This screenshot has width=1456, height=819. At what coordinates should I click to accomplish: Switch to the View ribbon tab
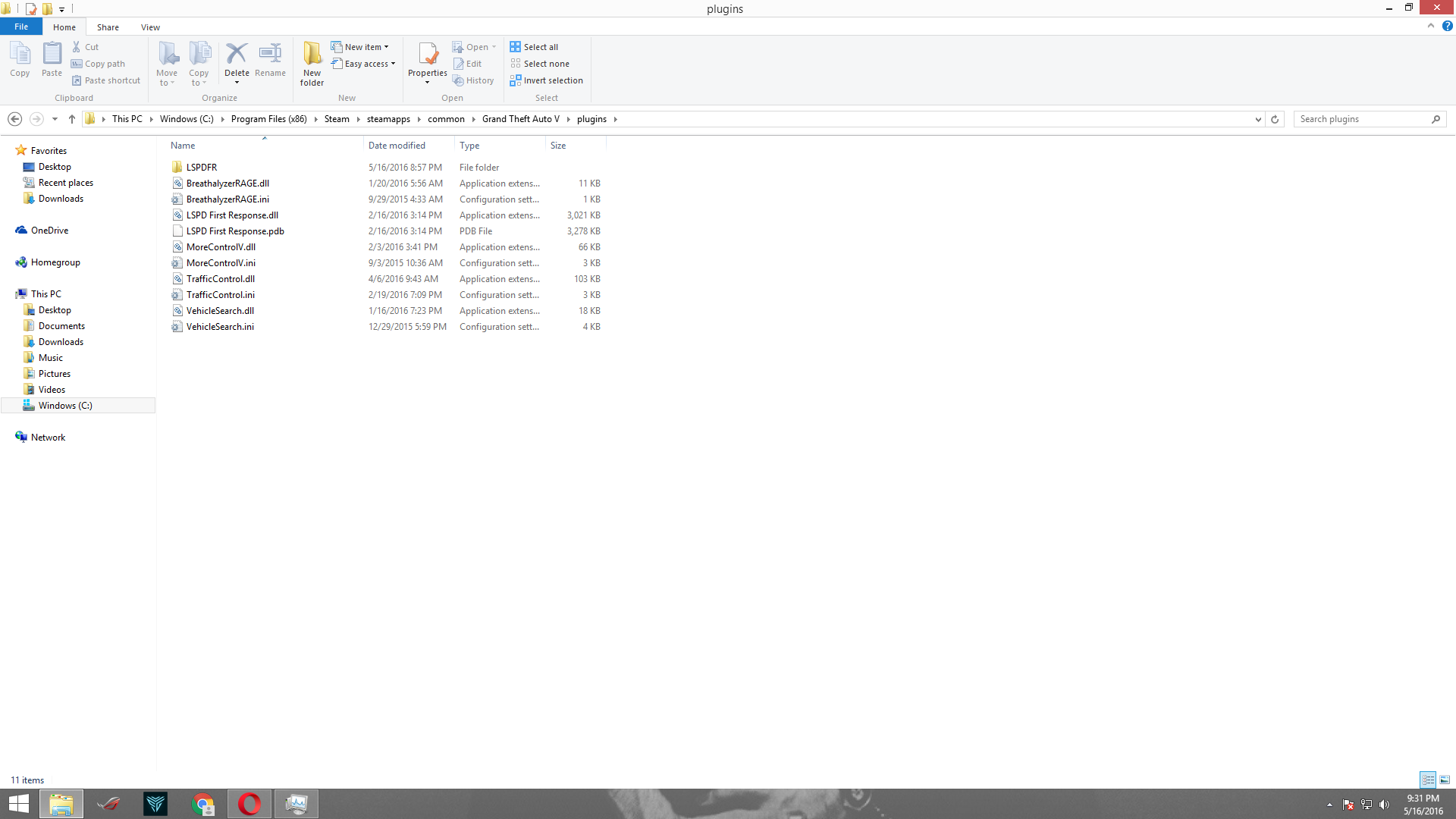point(150,27)
